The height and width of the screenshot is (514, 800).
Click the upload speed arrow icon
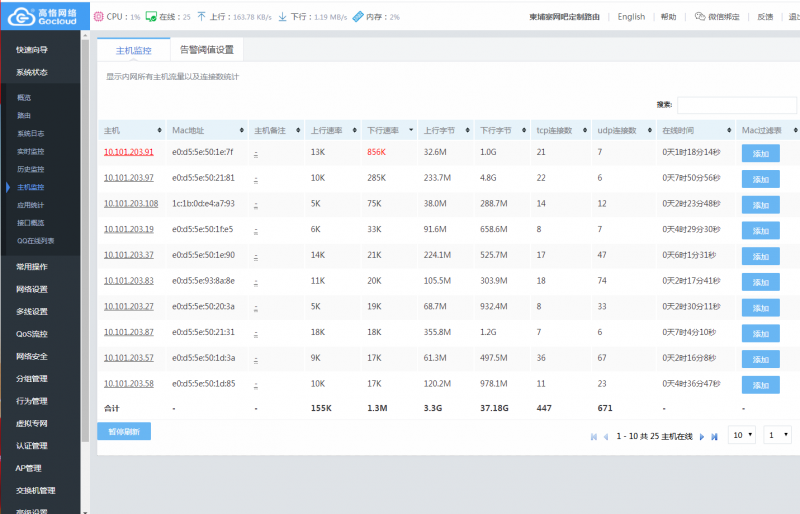[x=202, y=16]
